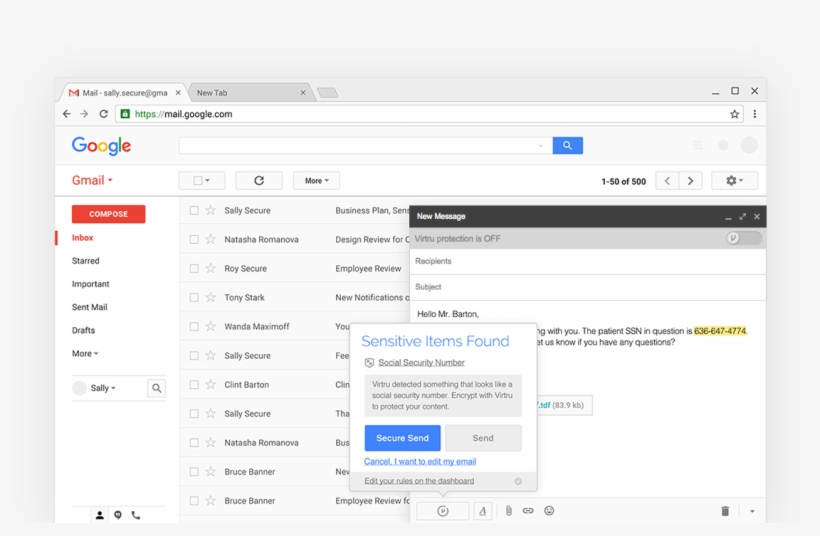The height and width of the screenshot is (536, 820).
Task: Open Edit your rules on the dashboard link
Action: (419, 481)
